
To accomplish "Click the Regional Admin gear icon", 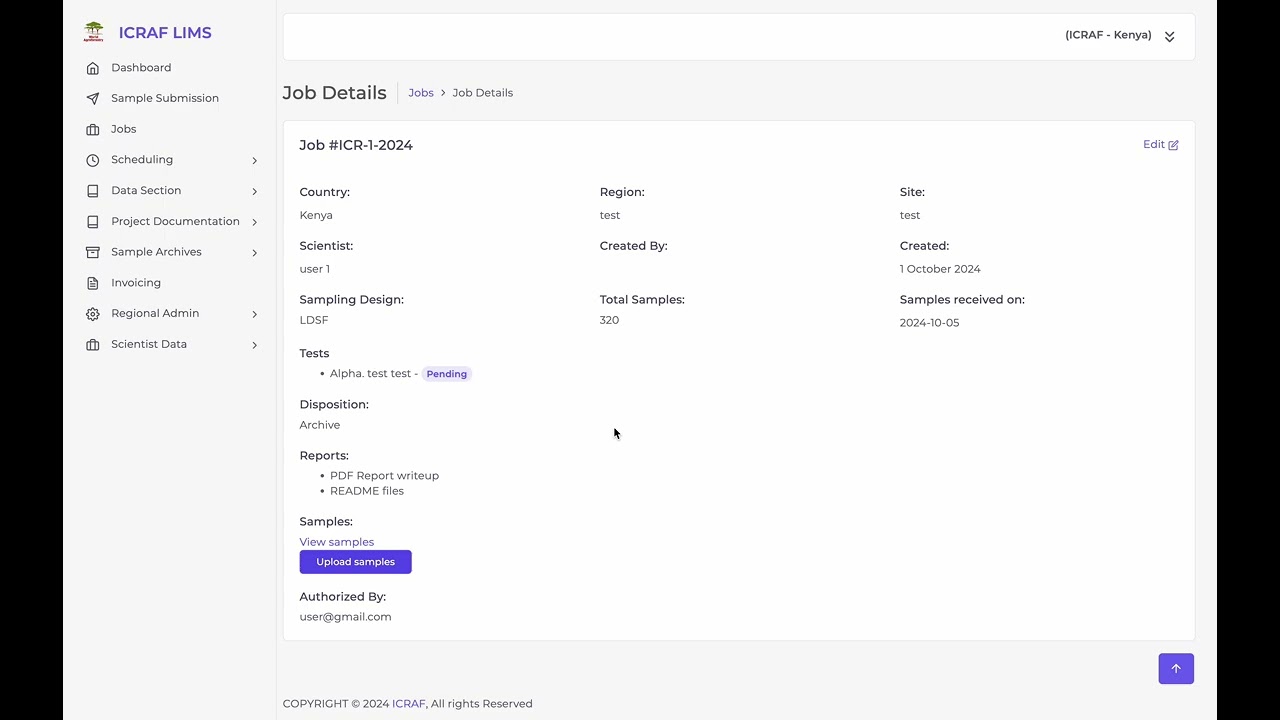I will tap(93, 314).
